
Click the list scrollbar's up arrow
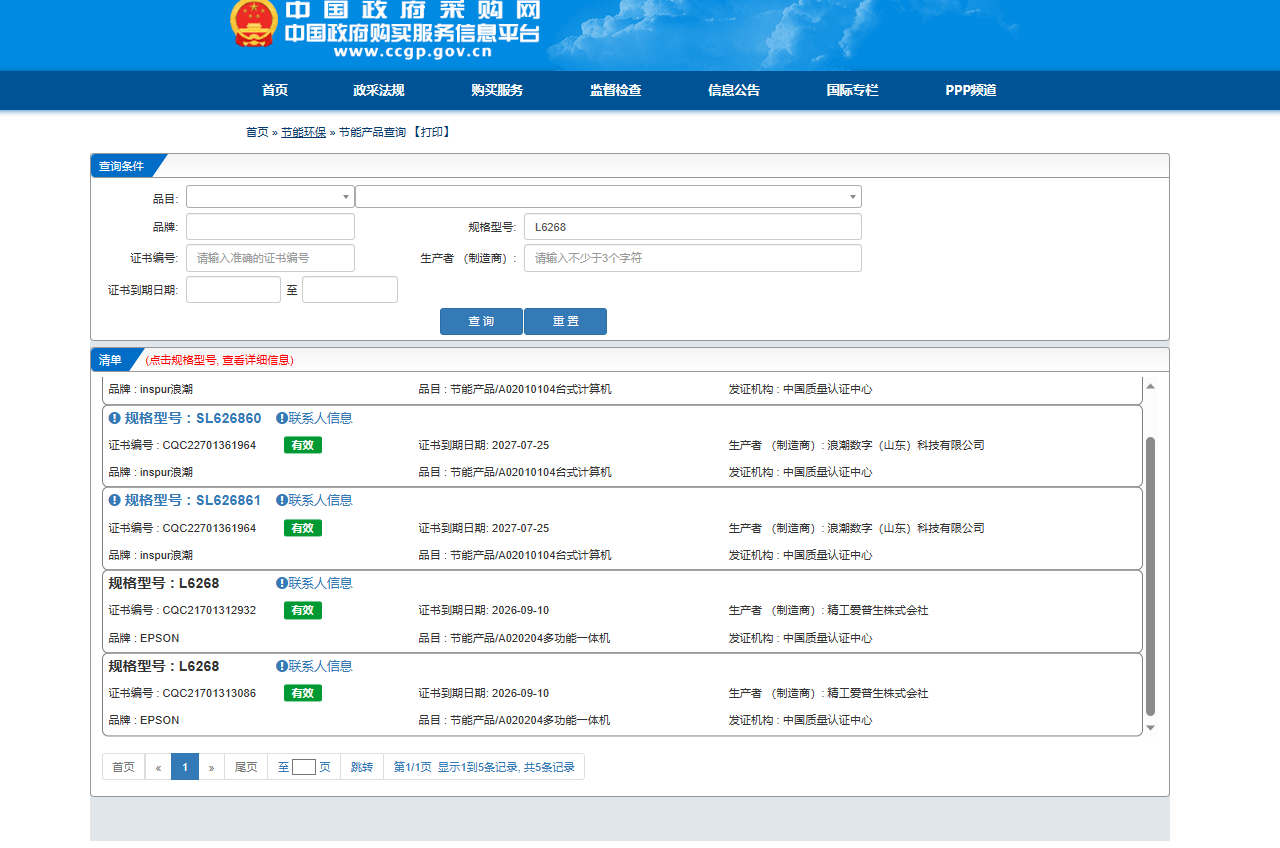click(x=1150, y=386)
